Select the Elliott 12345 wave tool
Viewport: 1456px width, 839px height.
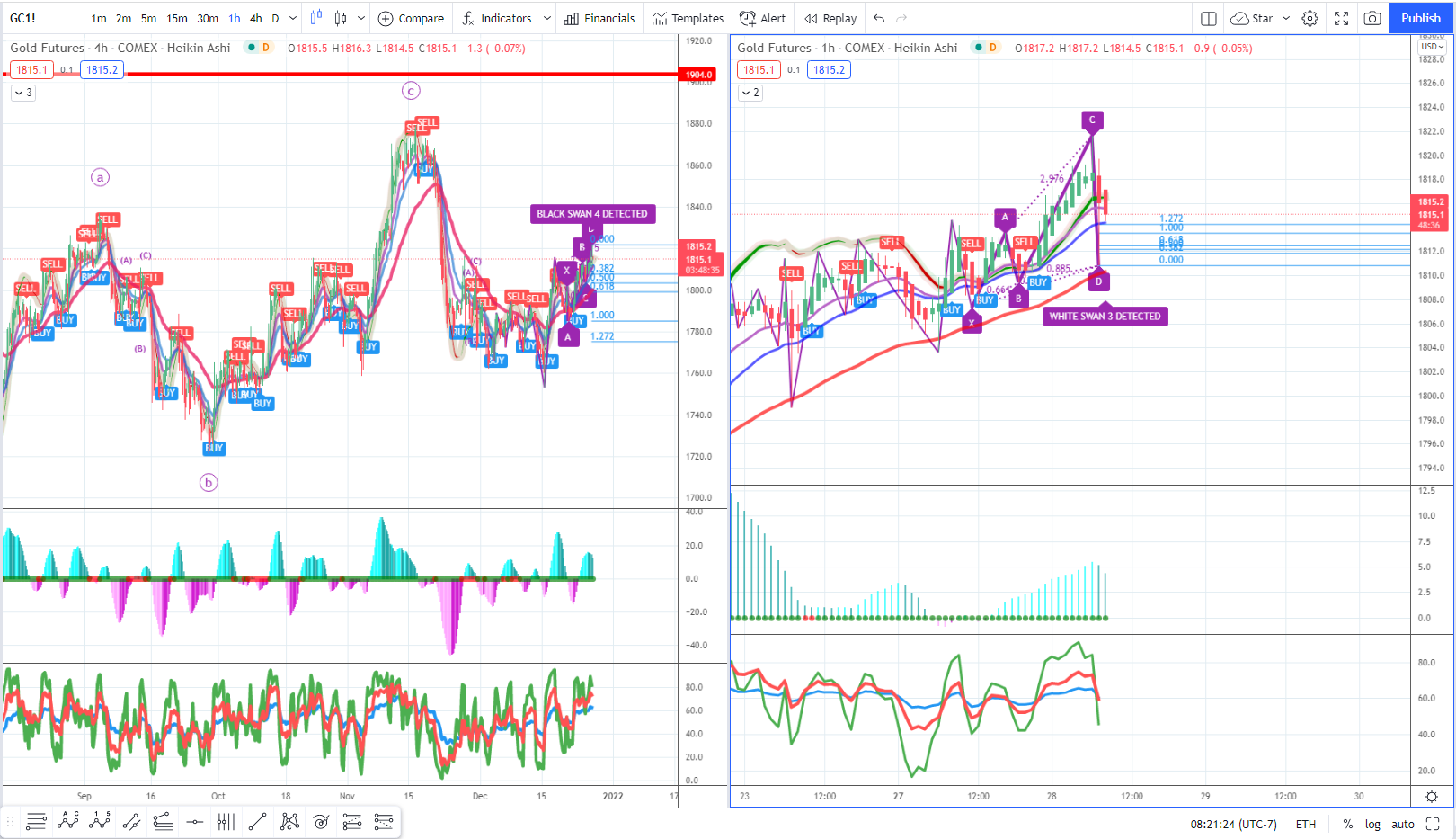pos(100,821)
